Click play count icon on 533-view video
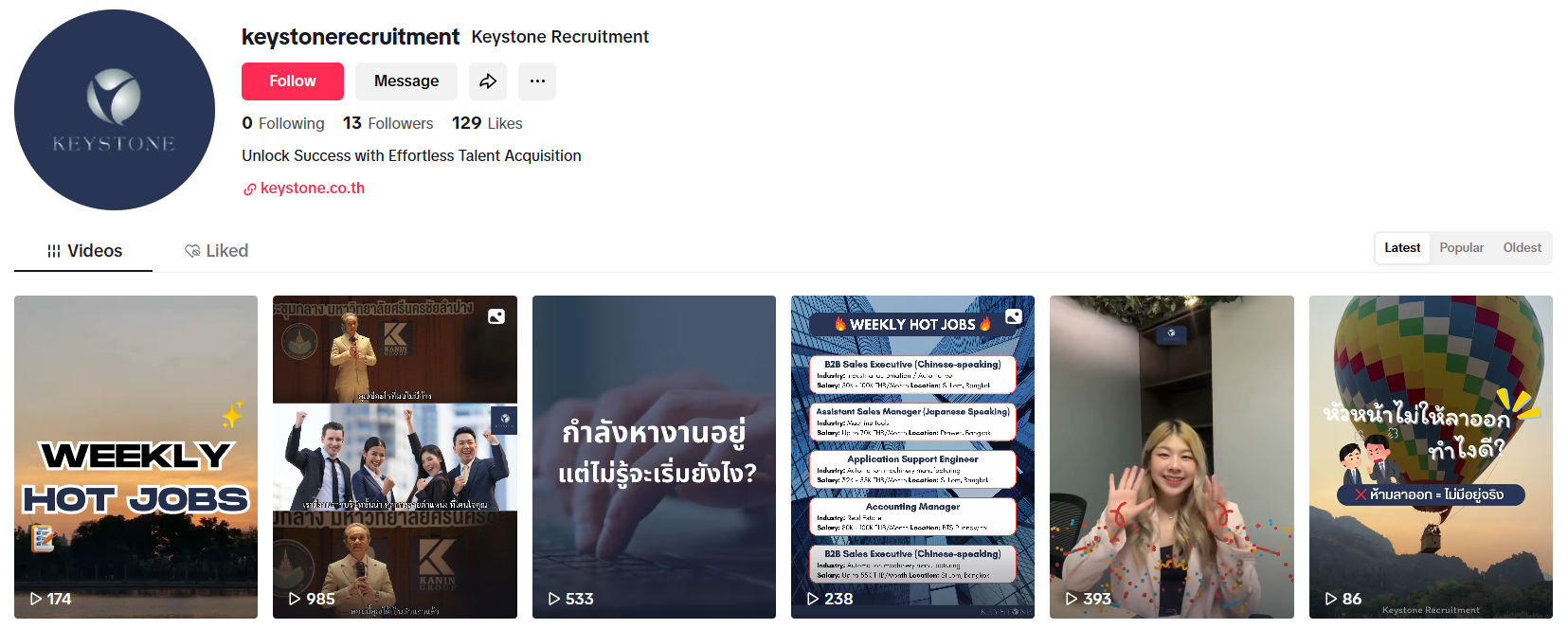Image resolution: width=1568 pixels, height=629 pixels. [x=554, y=599]
